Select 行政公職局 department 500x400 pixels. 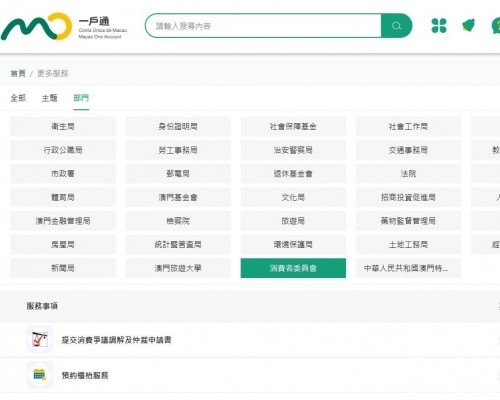click(63, 150)
